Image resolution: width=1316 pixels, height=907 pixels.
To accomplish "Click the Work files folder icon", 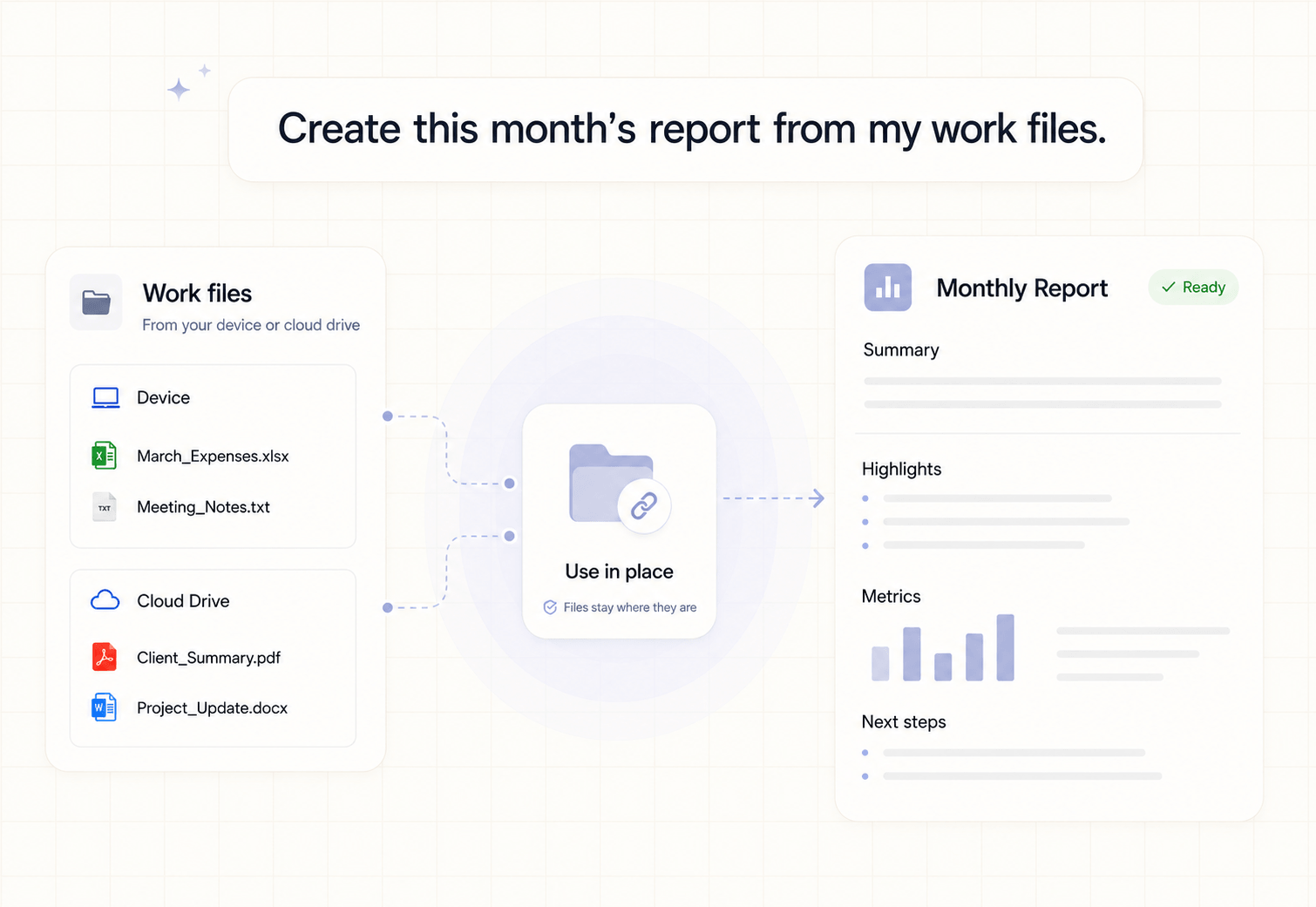I will [96, 302].
